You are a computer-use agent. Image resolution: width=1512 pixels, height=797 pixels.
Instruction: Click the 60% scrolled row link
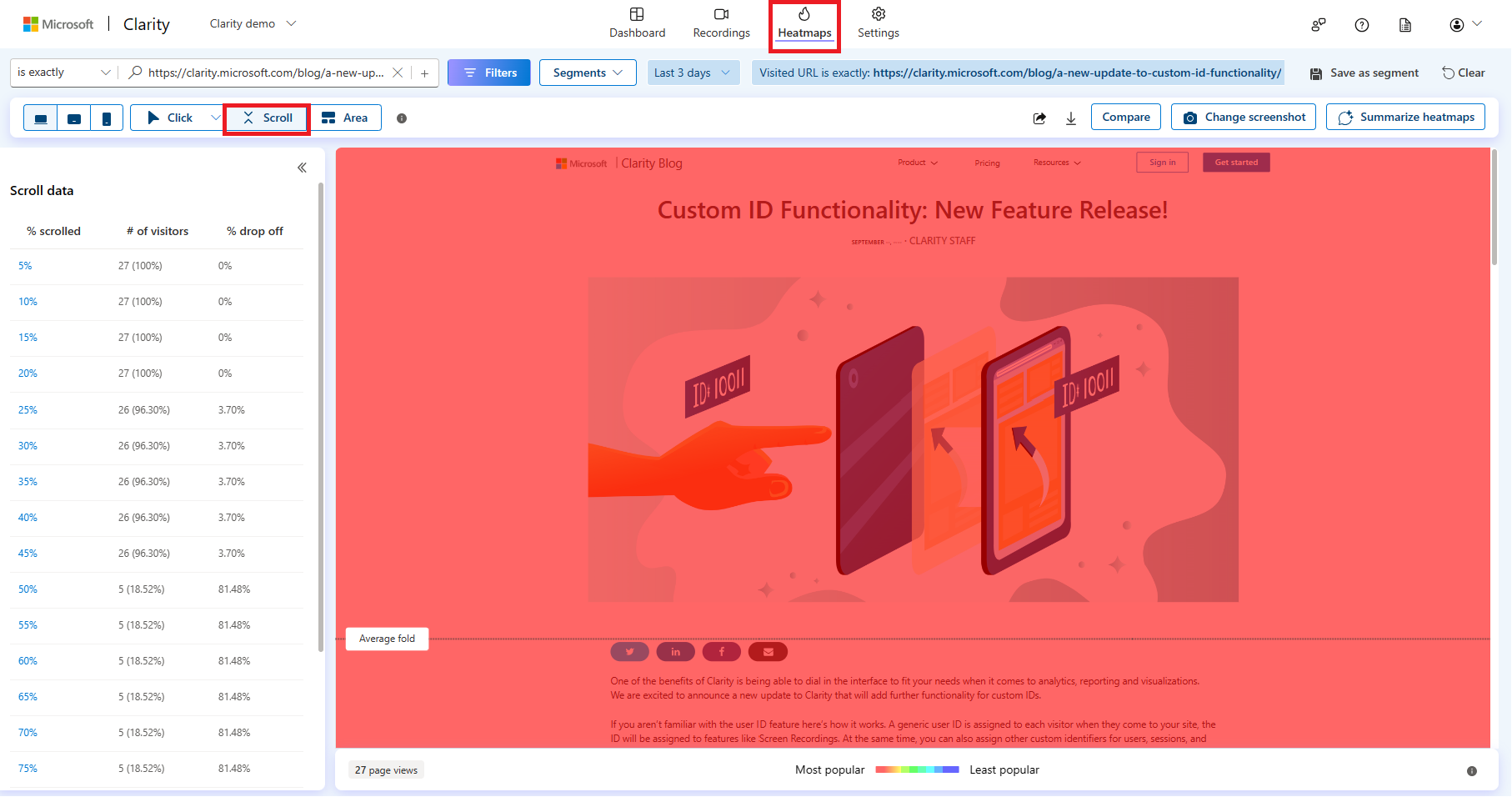[28, 661]
